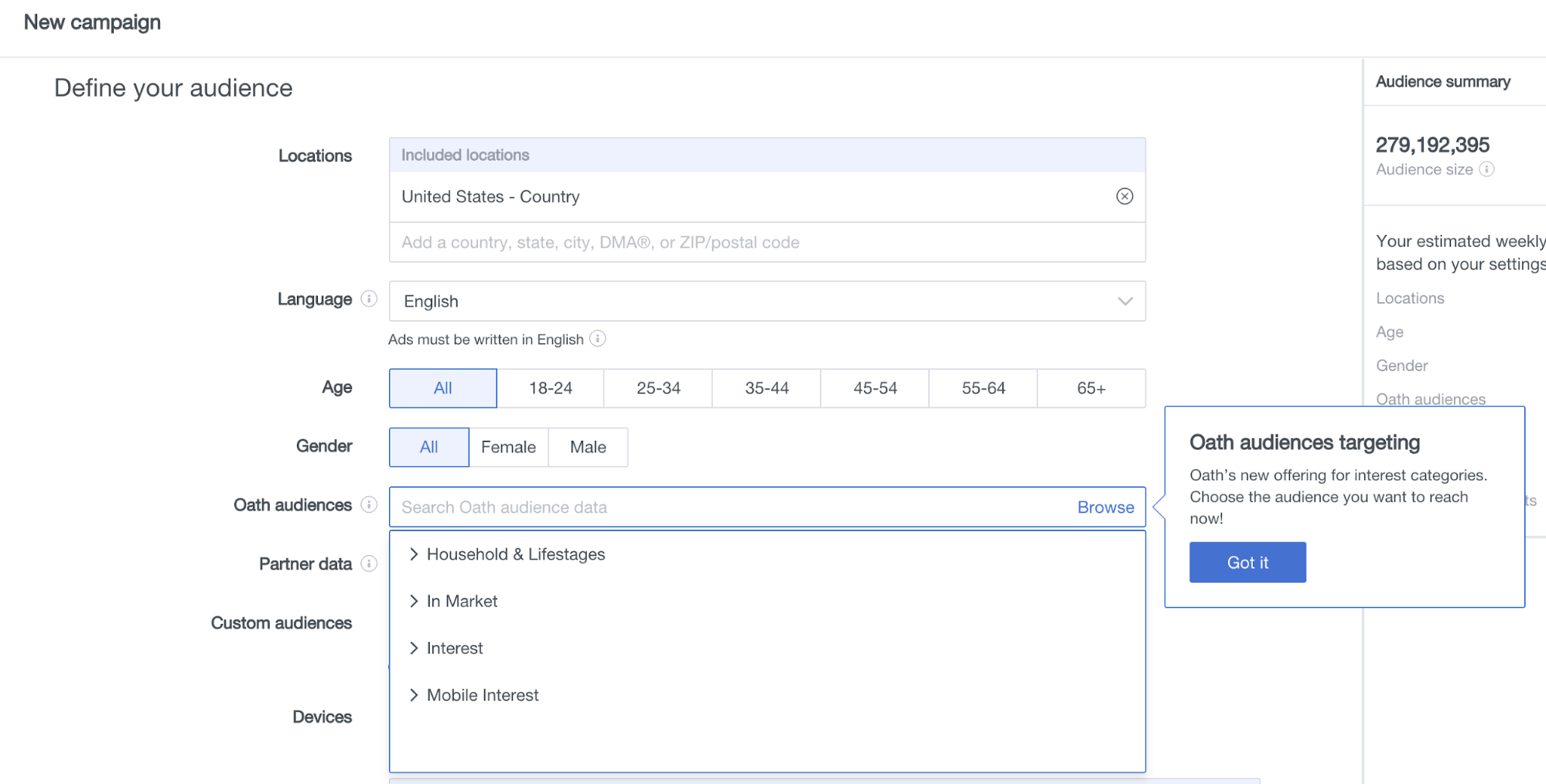The image size is (1546, 784).
Task: Focus the Search Oath audience data field
Action: (727, 507)
